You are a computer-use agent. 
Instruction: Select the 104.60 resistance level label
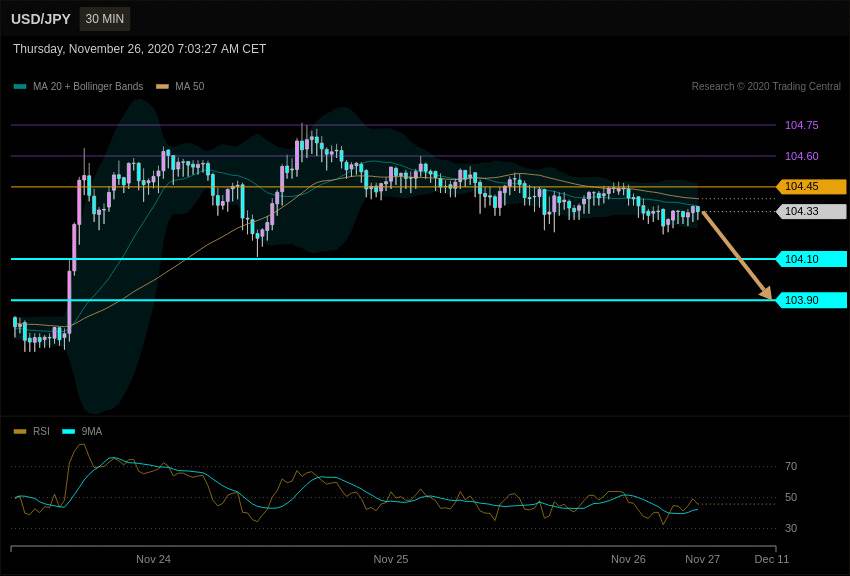pyautogui.click(x=801, y=156)
